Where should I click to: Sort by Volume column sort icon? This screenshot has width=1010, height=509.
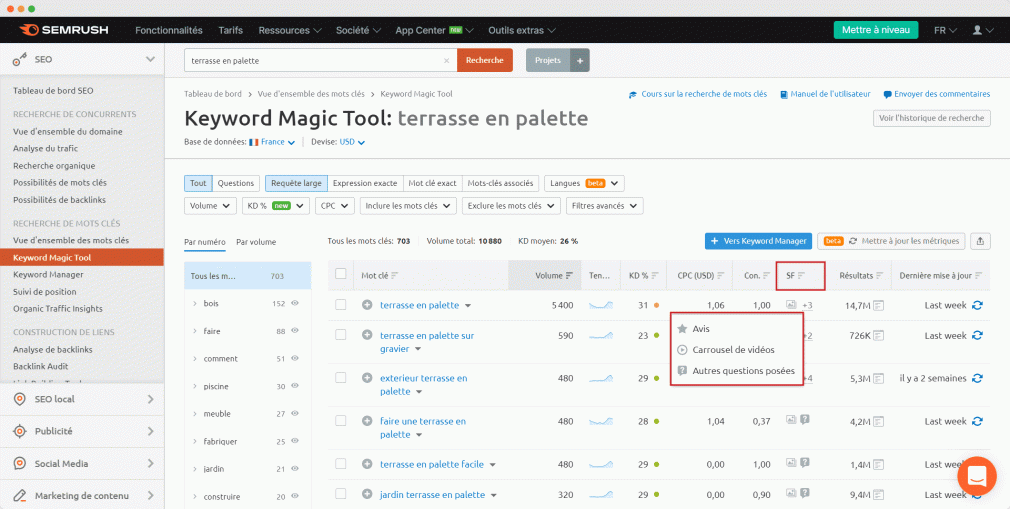point(569,275)
